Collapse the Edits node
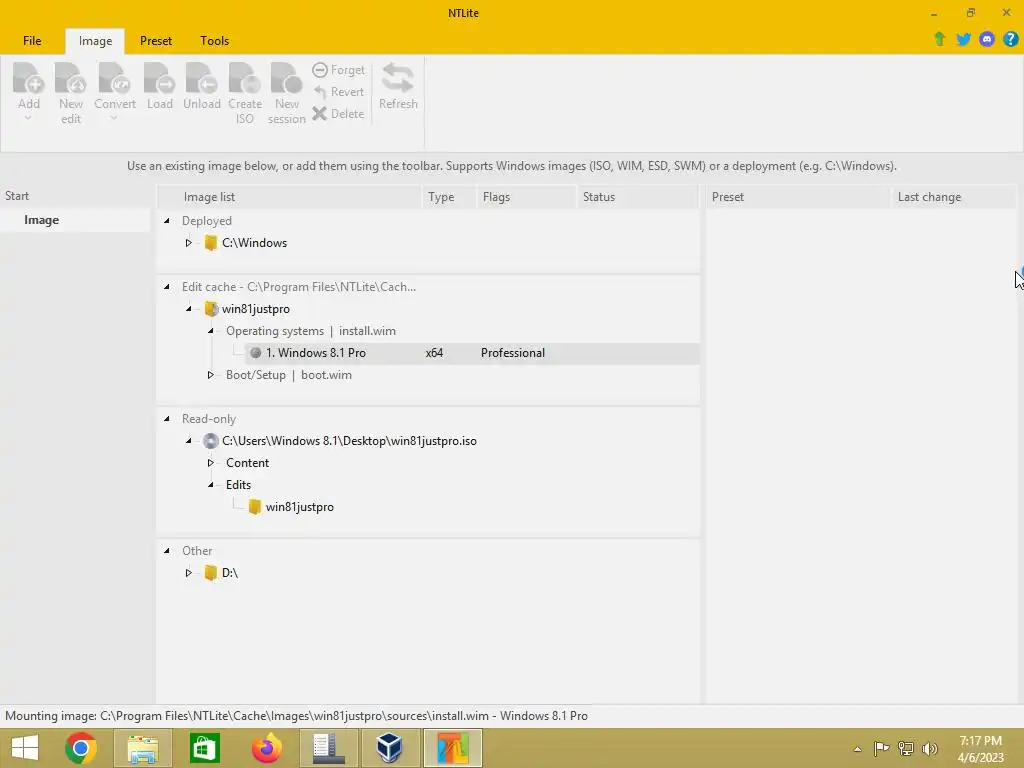 pyautogui.click(x=211, y=485)
